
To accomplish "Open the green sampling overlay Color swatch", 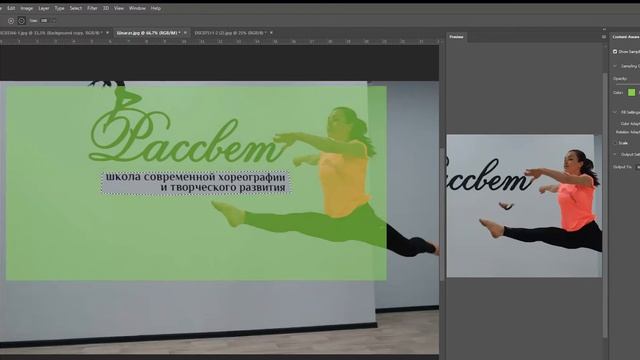I will [x=631, y=92].
